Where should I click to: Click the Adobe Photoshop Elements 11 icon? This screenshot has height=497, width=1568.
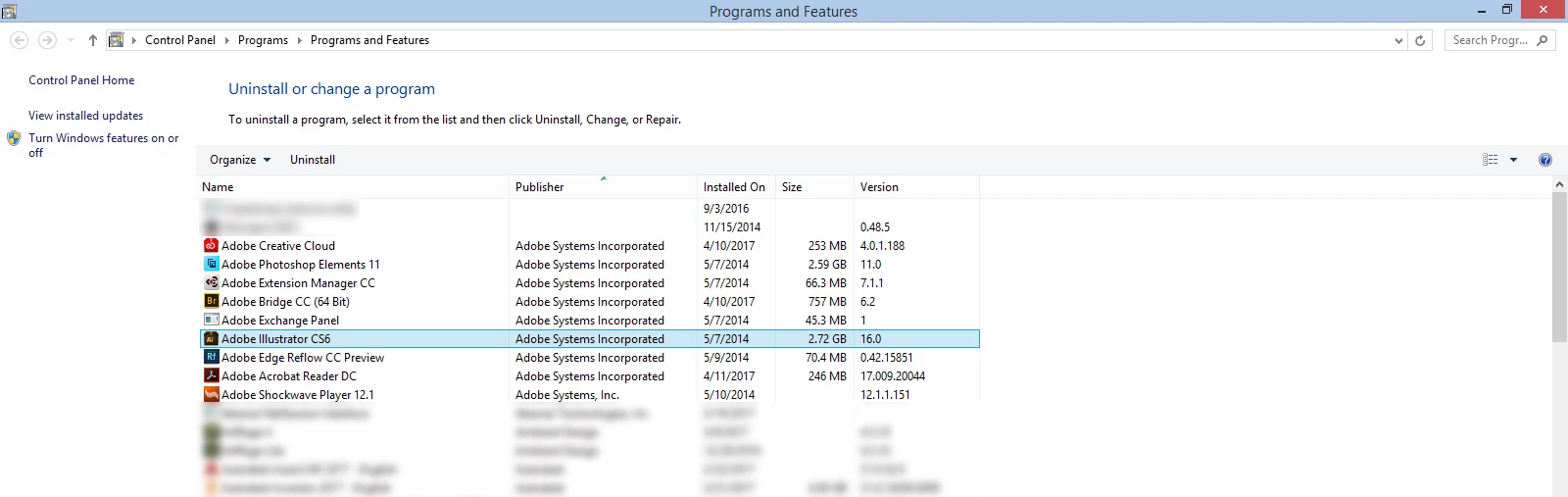tap(211, 265)
